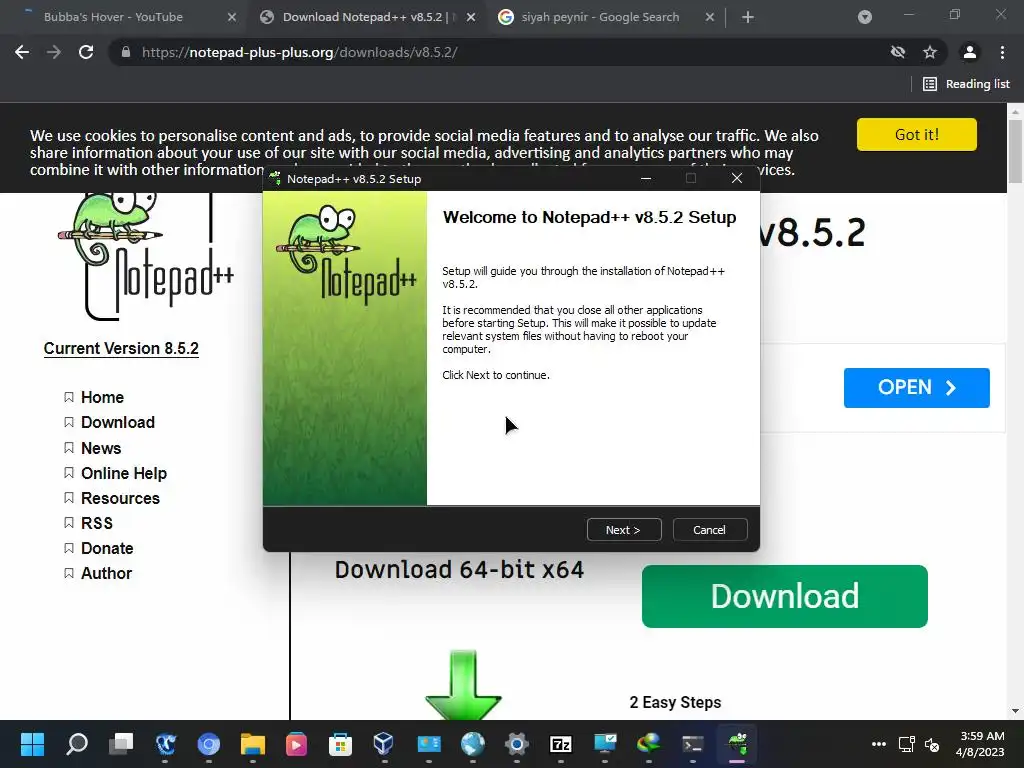This screenshot has width=1024, height=768.
Task: Click the Notepad++ chameleon logo on webpage
Action: (145, 256)
